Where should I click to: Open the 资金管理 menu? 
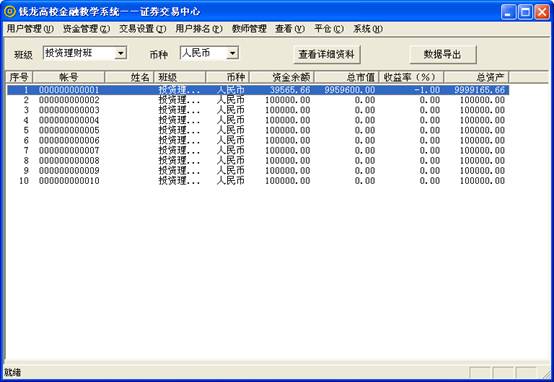(x=87, y=29)
